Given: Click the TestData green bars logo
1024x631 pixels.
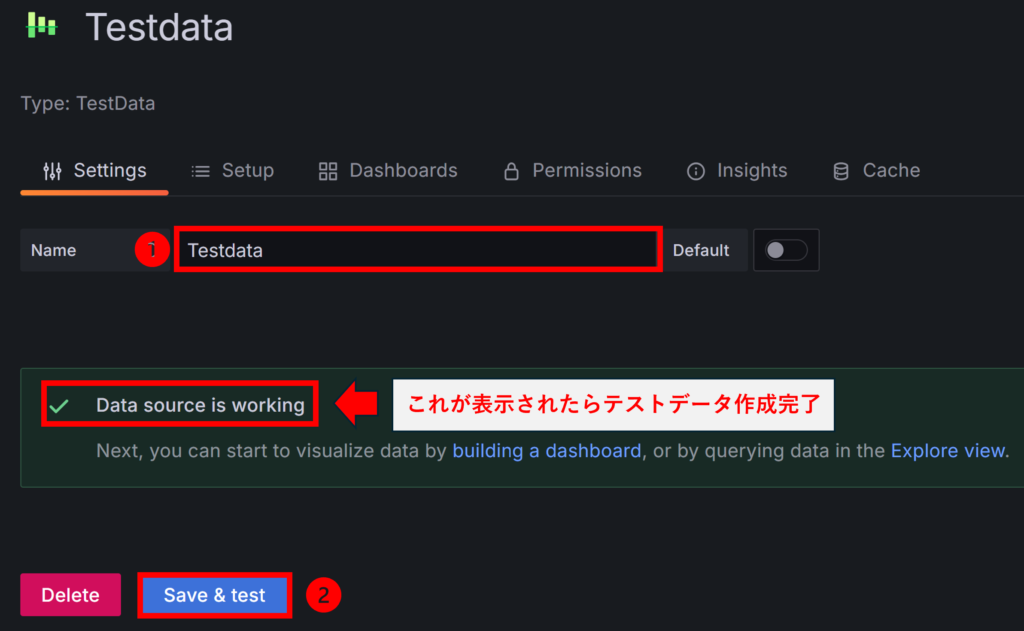Looking at the screenshot, I should click(x=42, y=26).
